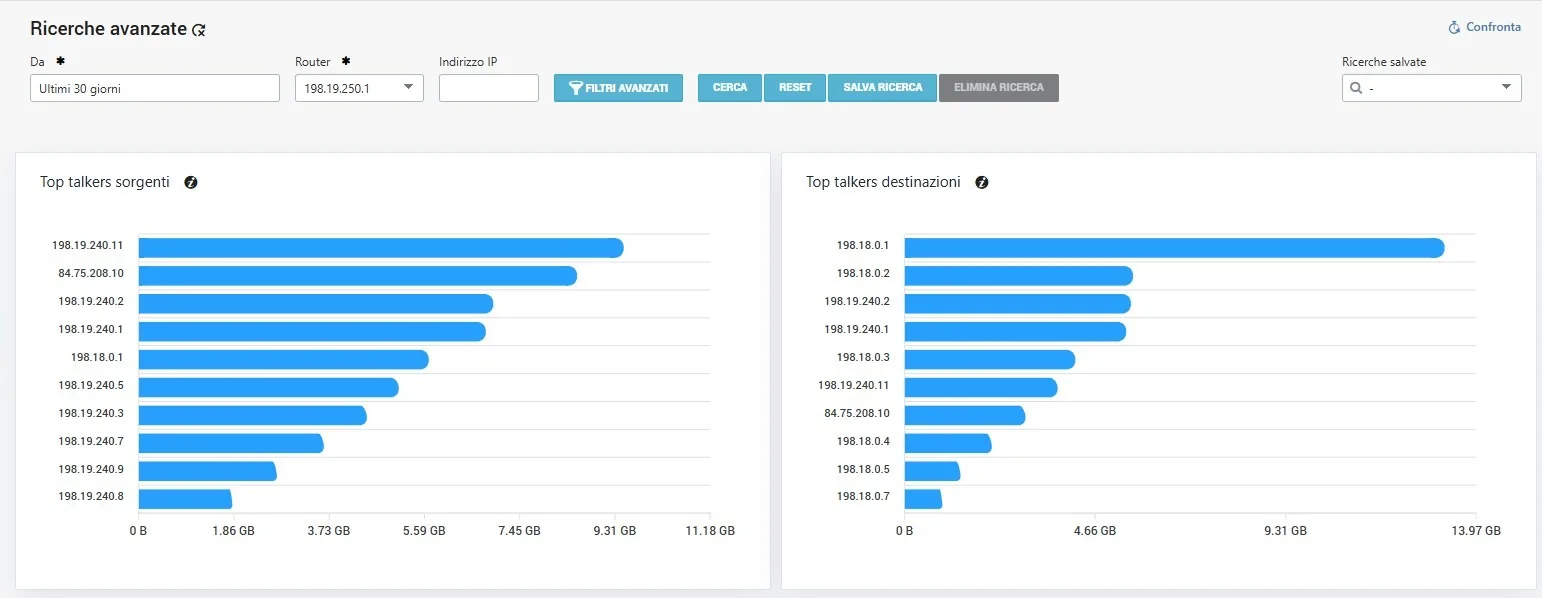1542x598 pixels.
Task: Click the 4.66 GB axis label
Action: pyautogui.click(x=1095, y=531)
